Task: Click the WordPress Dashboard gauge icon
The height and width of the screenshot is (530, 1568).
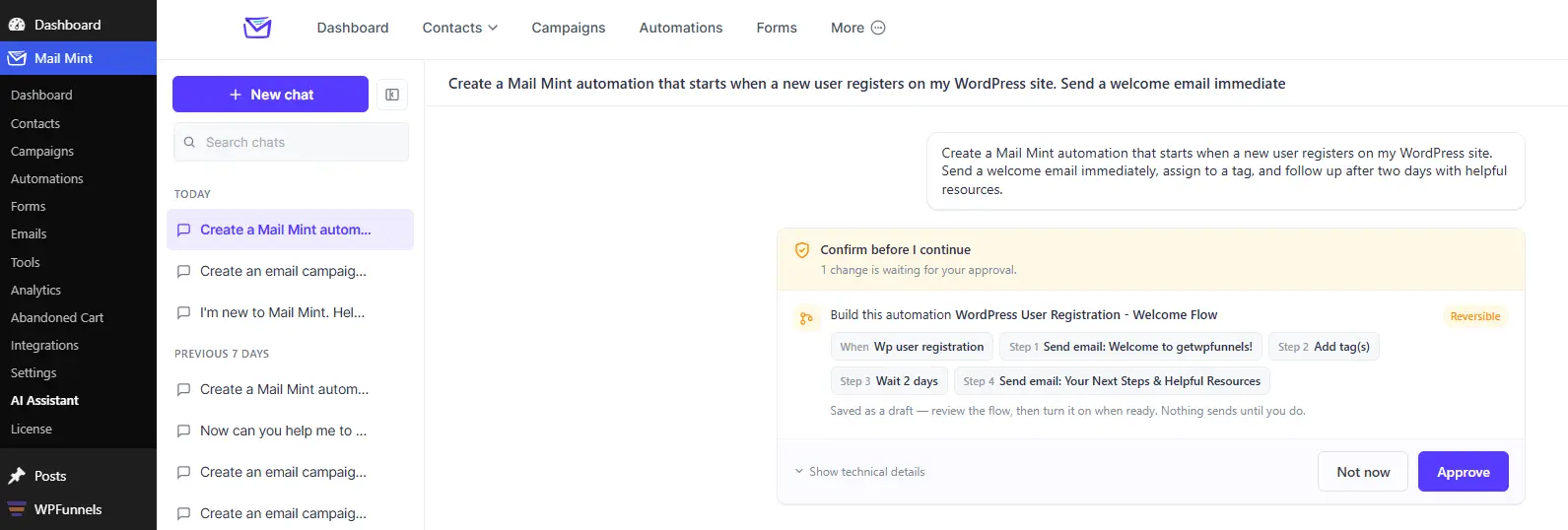Action: [17, 25]
